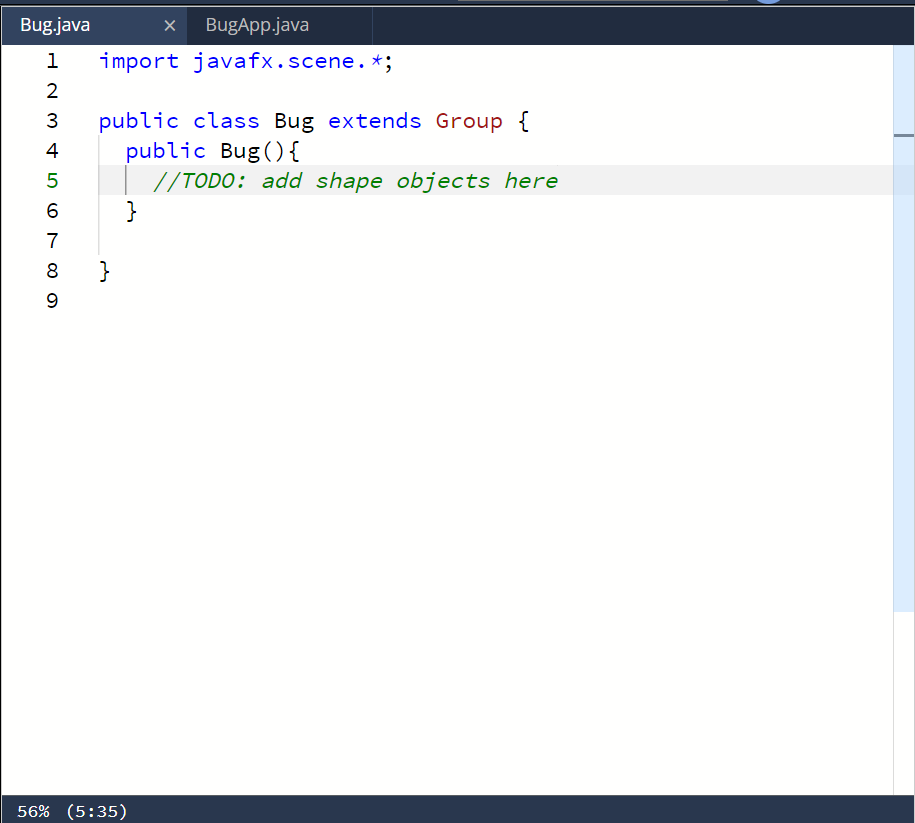Select line number 5 in the gutter
The width and height of the screenshot is (915, 823).
click(52, 181)
